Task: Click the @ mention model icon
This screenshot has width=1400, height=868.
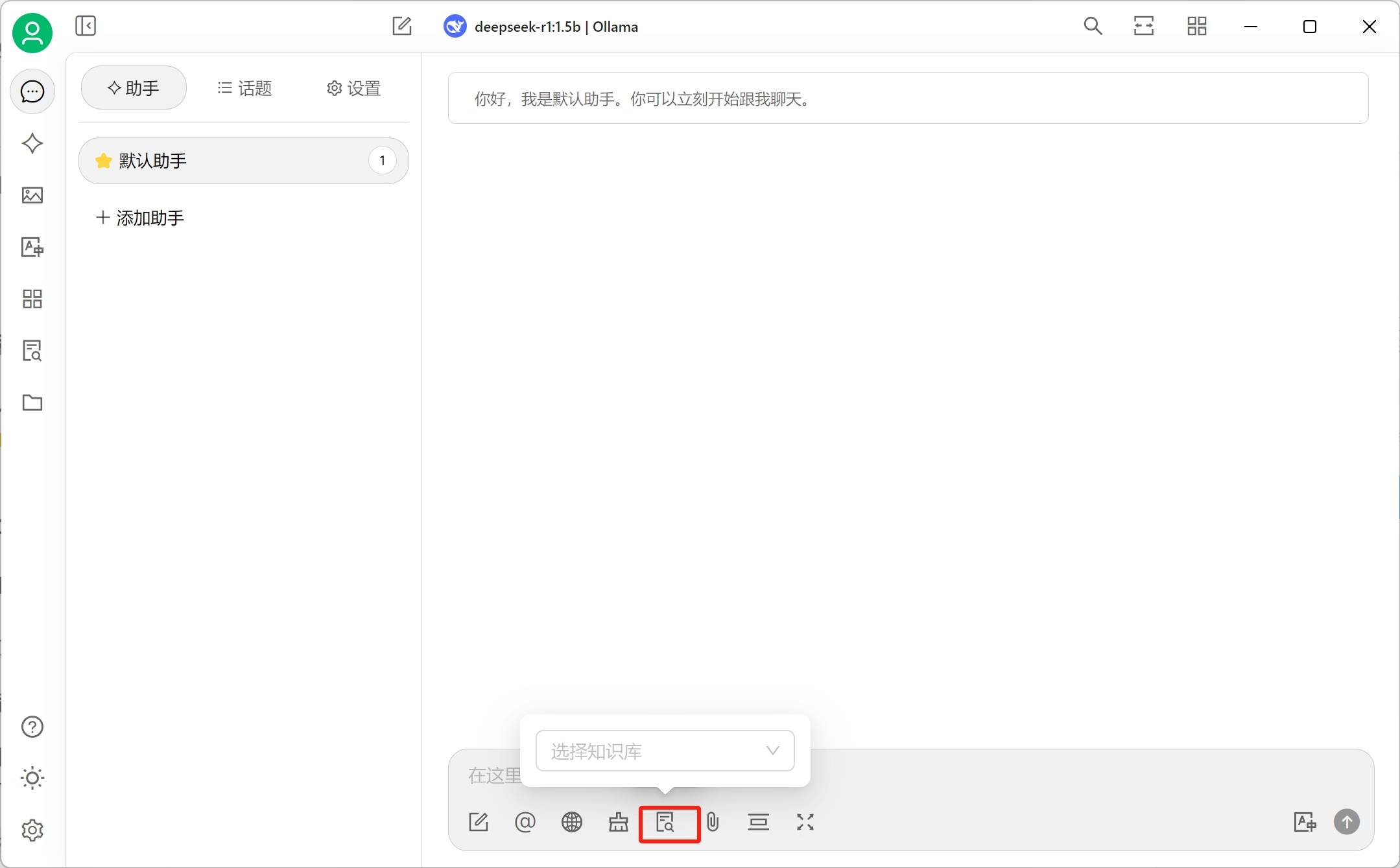Action: coord(525,822)
